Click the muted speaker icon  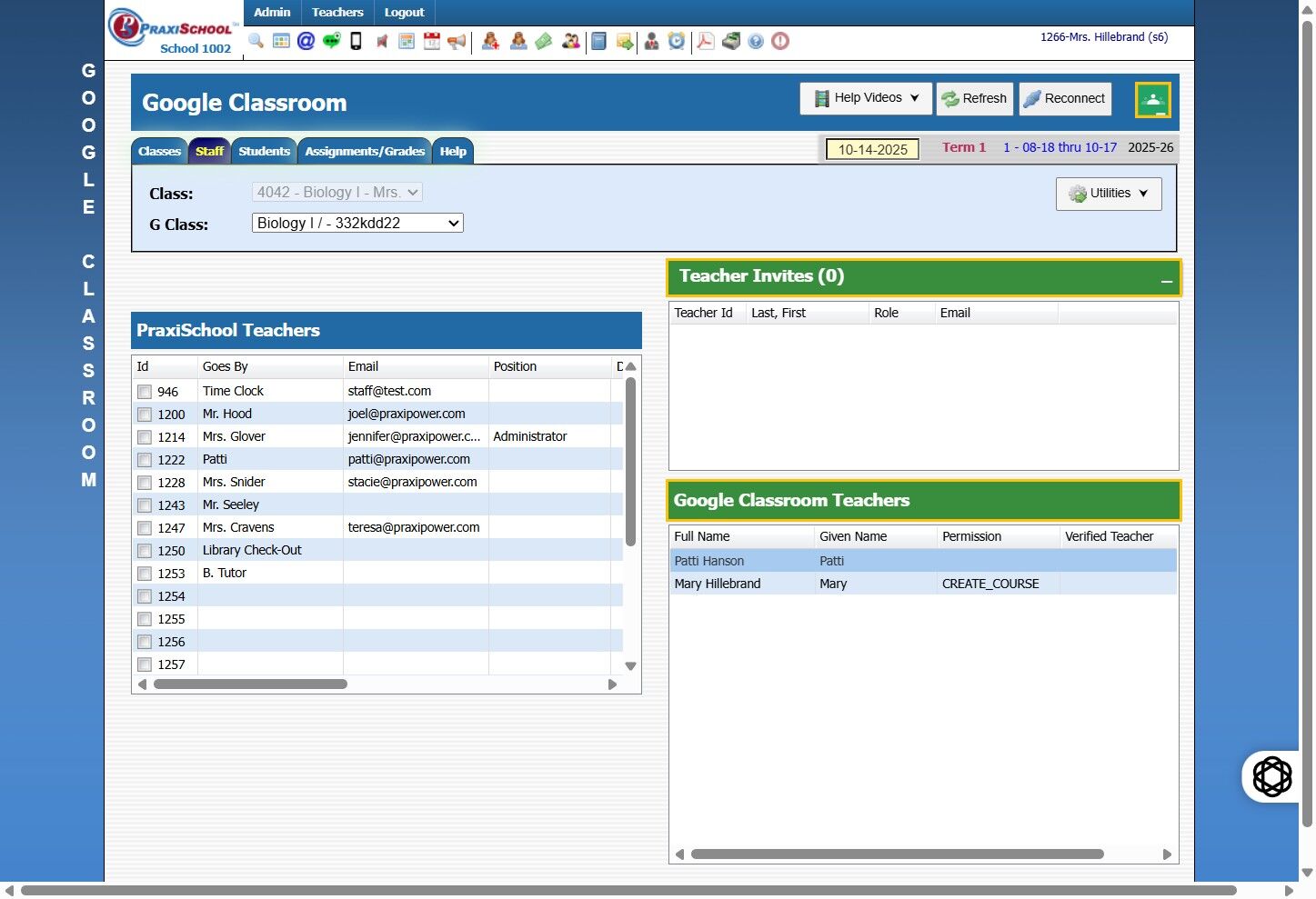(382, 41)
